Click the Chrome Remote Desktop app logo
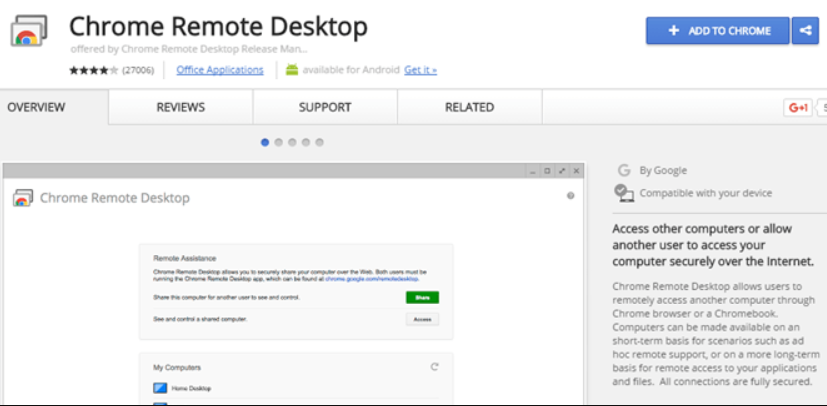827x406 pixels. point(28,30)
